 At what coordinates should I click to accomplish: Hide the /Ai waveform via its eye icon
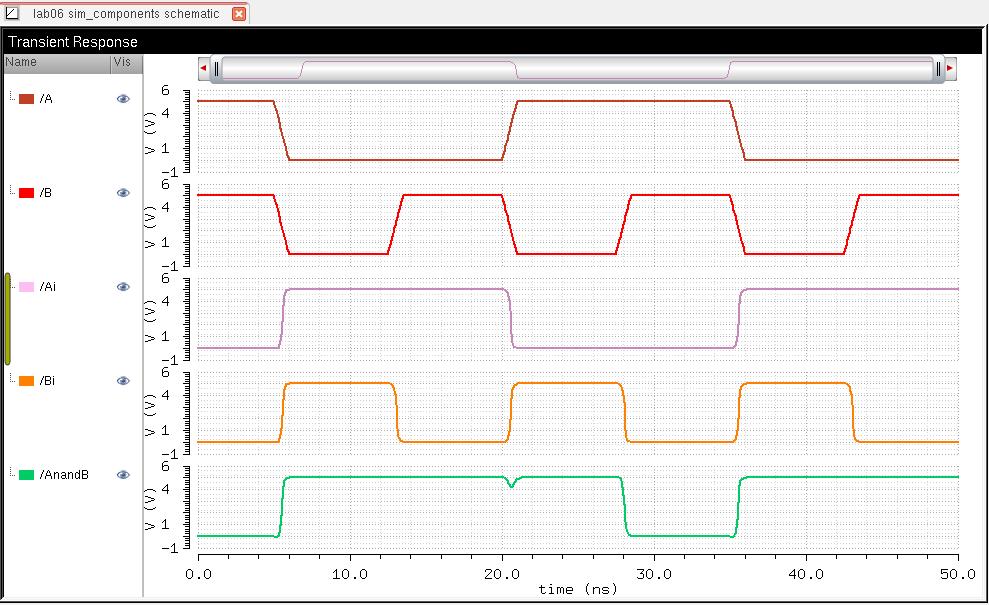(123, 287)
